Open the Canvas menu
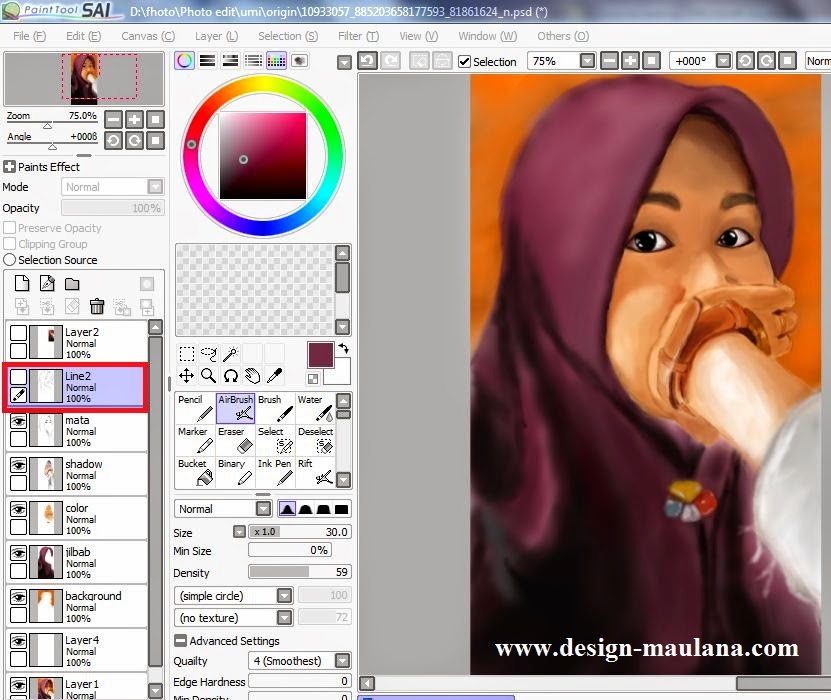 148,36
